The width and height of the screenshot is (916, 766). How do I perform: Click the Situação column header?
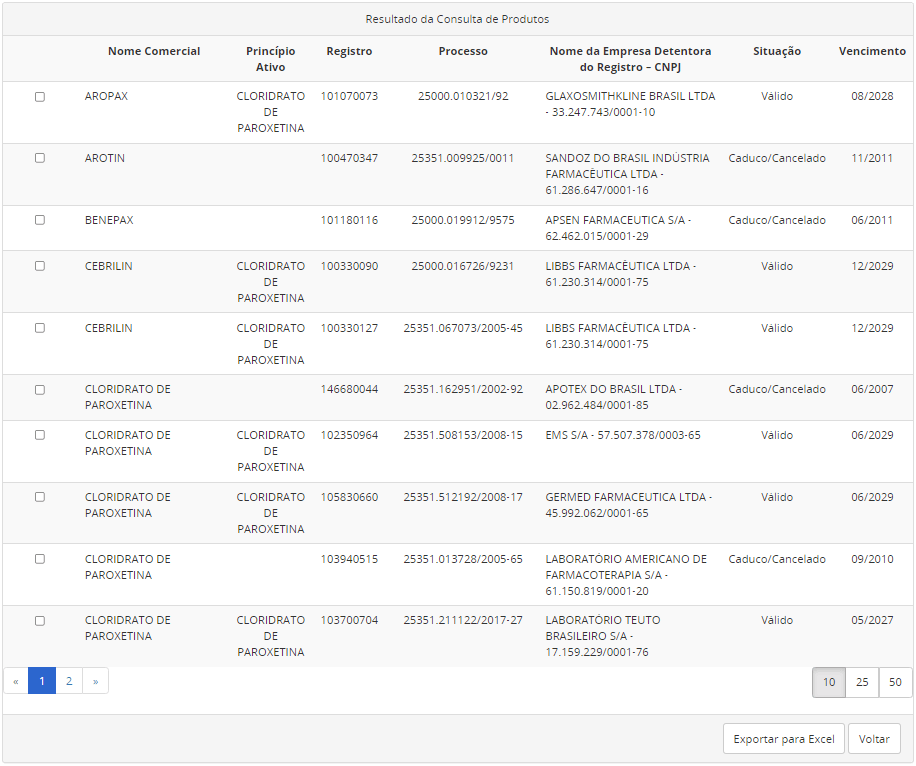[777, 52]
